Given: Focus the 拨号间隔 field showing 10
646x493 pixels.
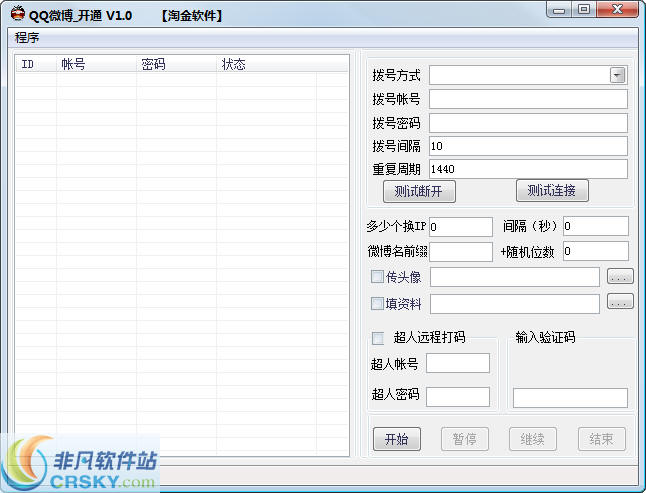Looking at the screenshot, I should pyautogui.click(x=528, y=146).
